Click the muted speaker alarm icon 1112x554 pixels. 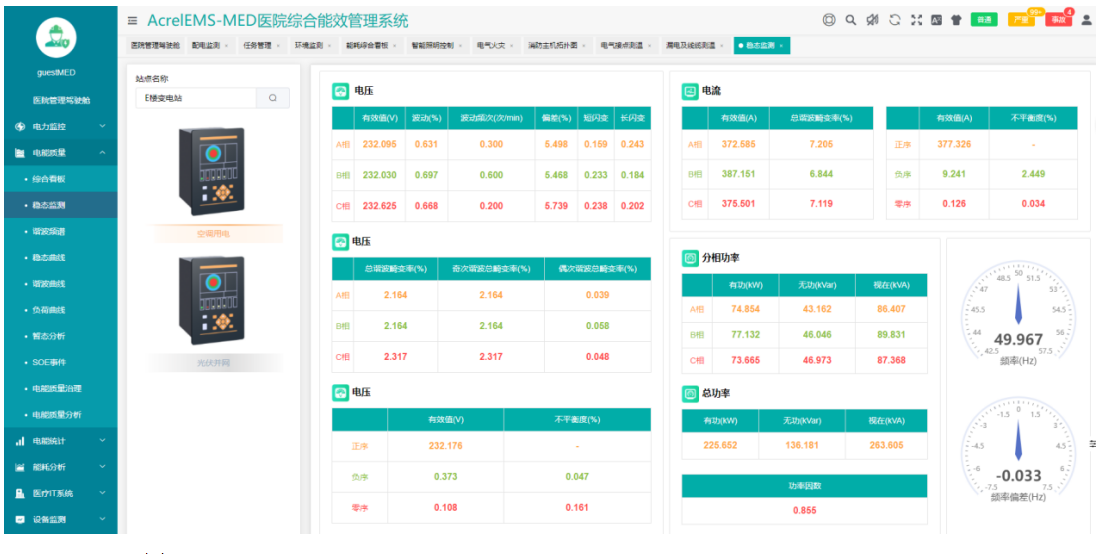click(872, 20)
